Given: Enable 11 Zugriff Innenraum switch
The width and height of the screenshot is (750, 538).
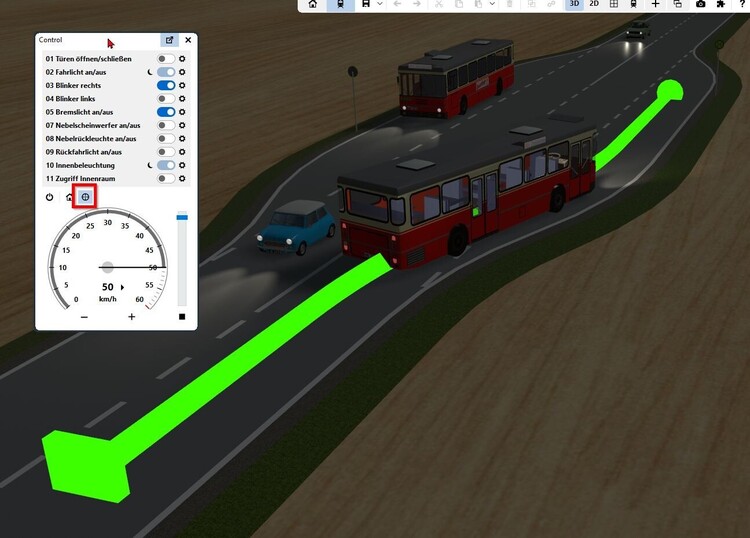Looking at the screenshot, I should pos(166,178).
